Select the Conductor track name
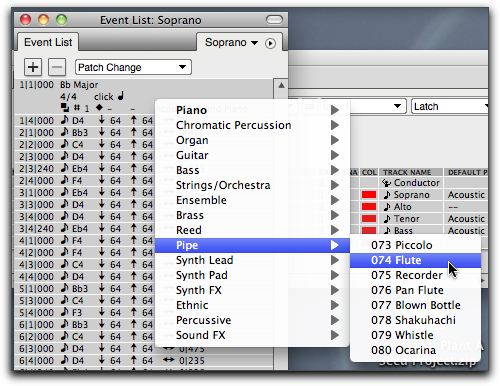 [x=417, y=183]
